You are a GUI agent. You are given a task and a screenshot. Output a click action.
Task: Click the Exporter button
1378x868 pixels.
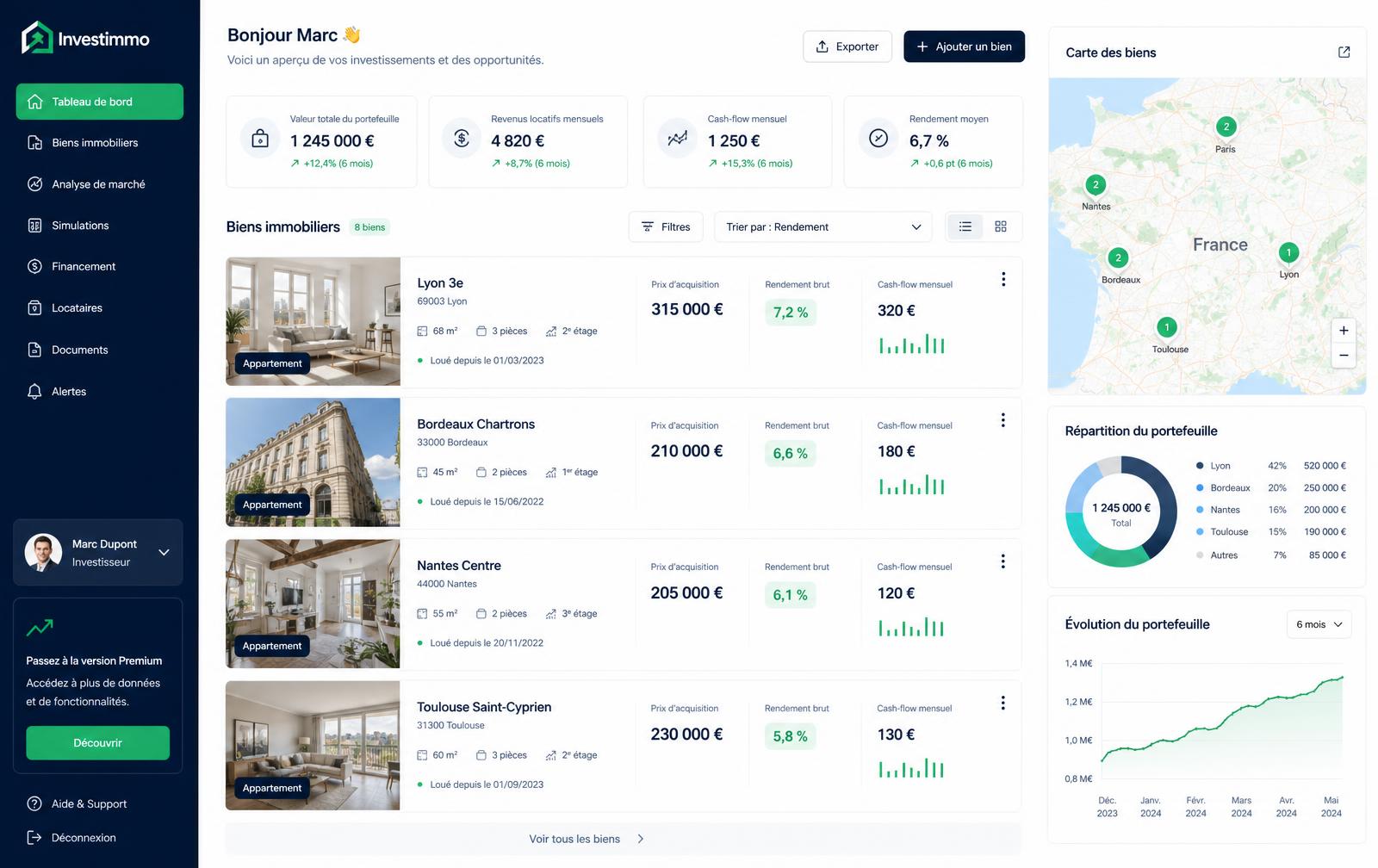coord(847,46)
